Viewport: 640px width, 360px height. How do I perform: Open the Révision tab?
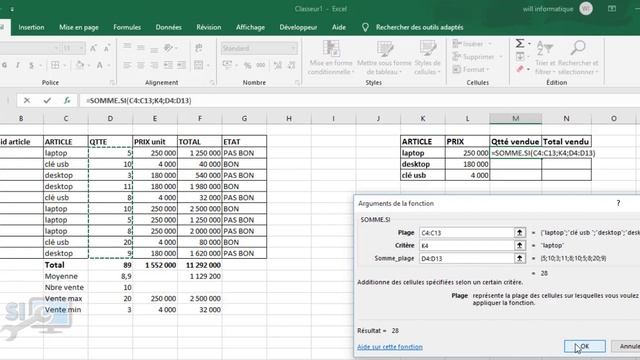(x=209, y=27)
